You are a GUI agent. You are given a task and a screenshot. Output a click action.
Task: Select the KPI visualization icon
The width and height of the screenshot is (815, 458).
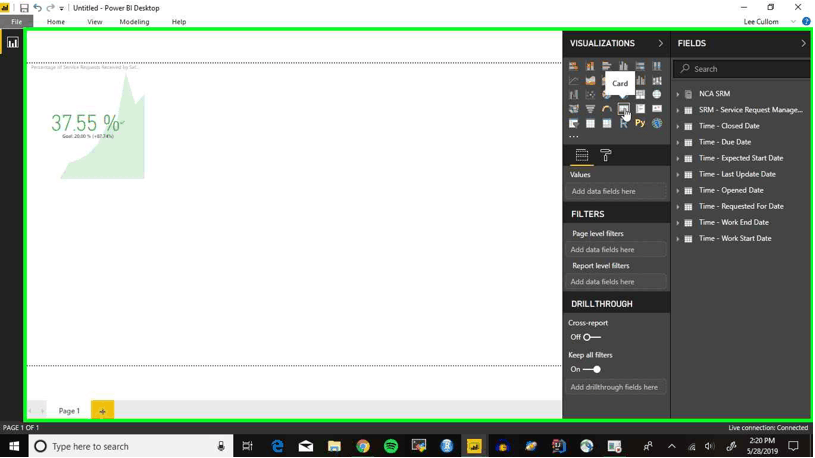pyautogui.click(x=657, y=109)
